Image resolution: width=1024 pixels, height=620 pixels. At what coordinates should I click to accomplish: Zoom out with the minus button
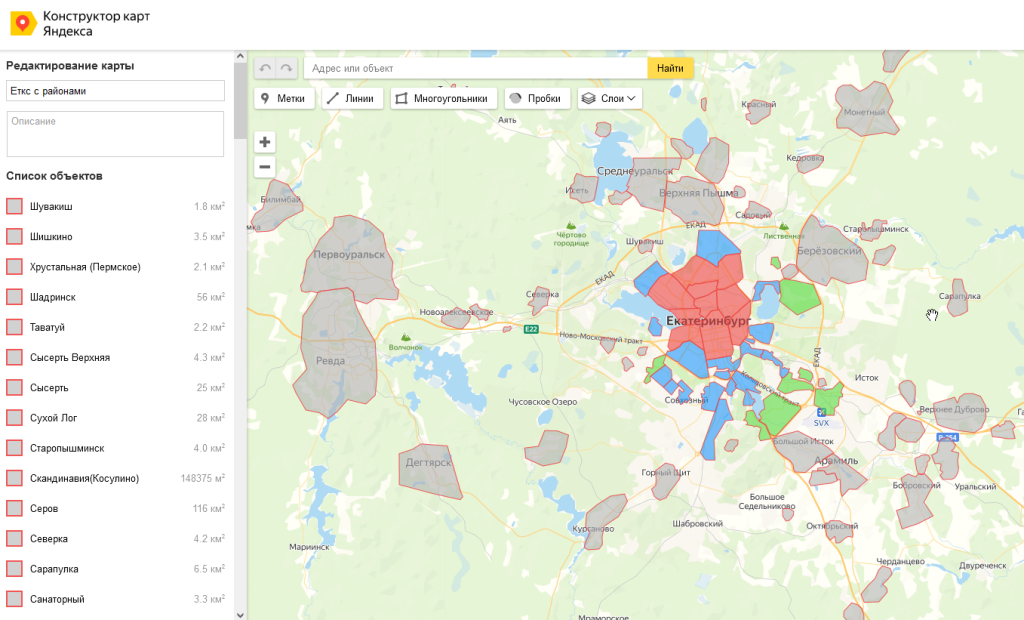[x=265, y=167]
